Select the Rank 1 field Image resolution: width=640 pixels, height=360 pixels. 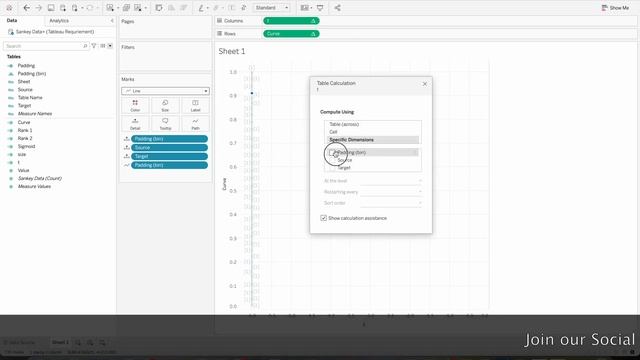pos(25,130)
